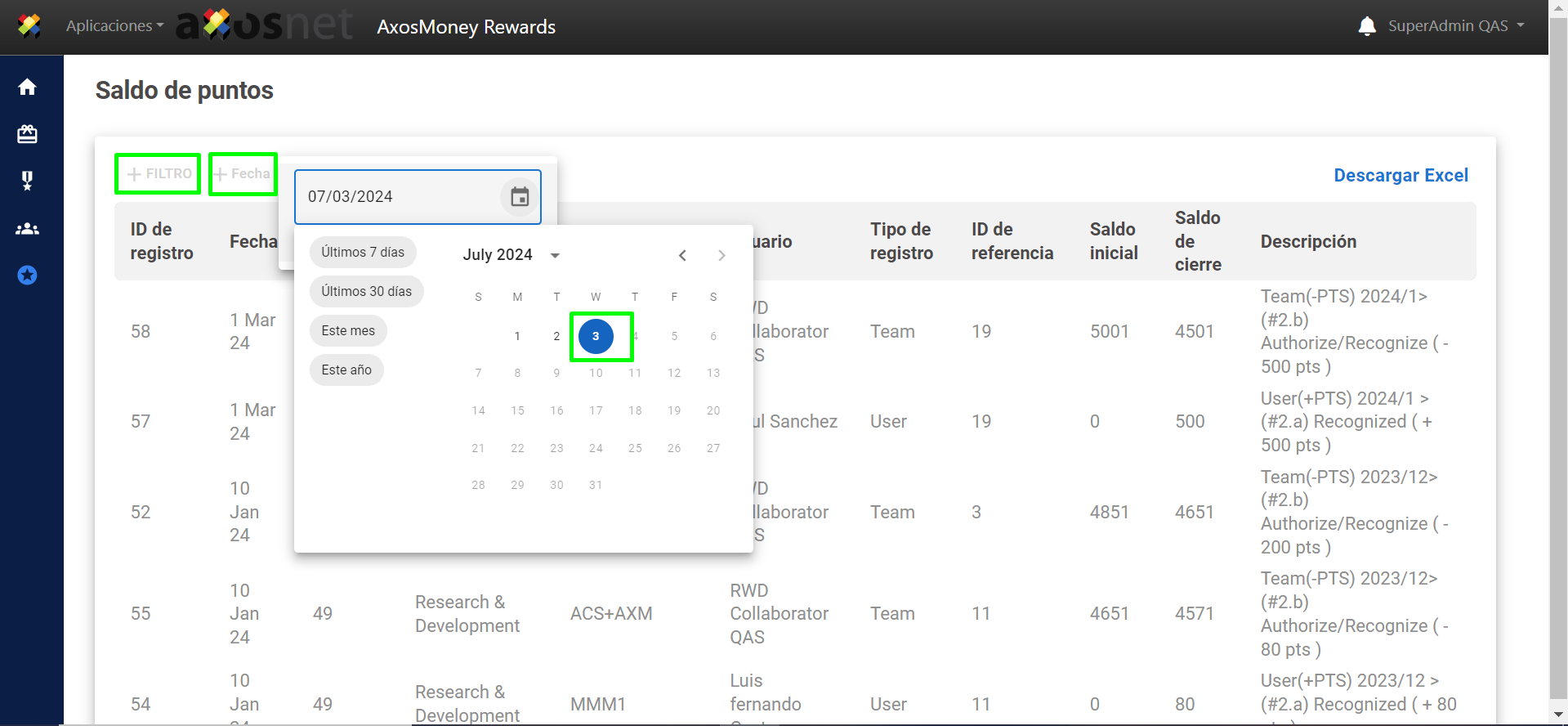Select the medal award sidebar icon

click(28, 181)
